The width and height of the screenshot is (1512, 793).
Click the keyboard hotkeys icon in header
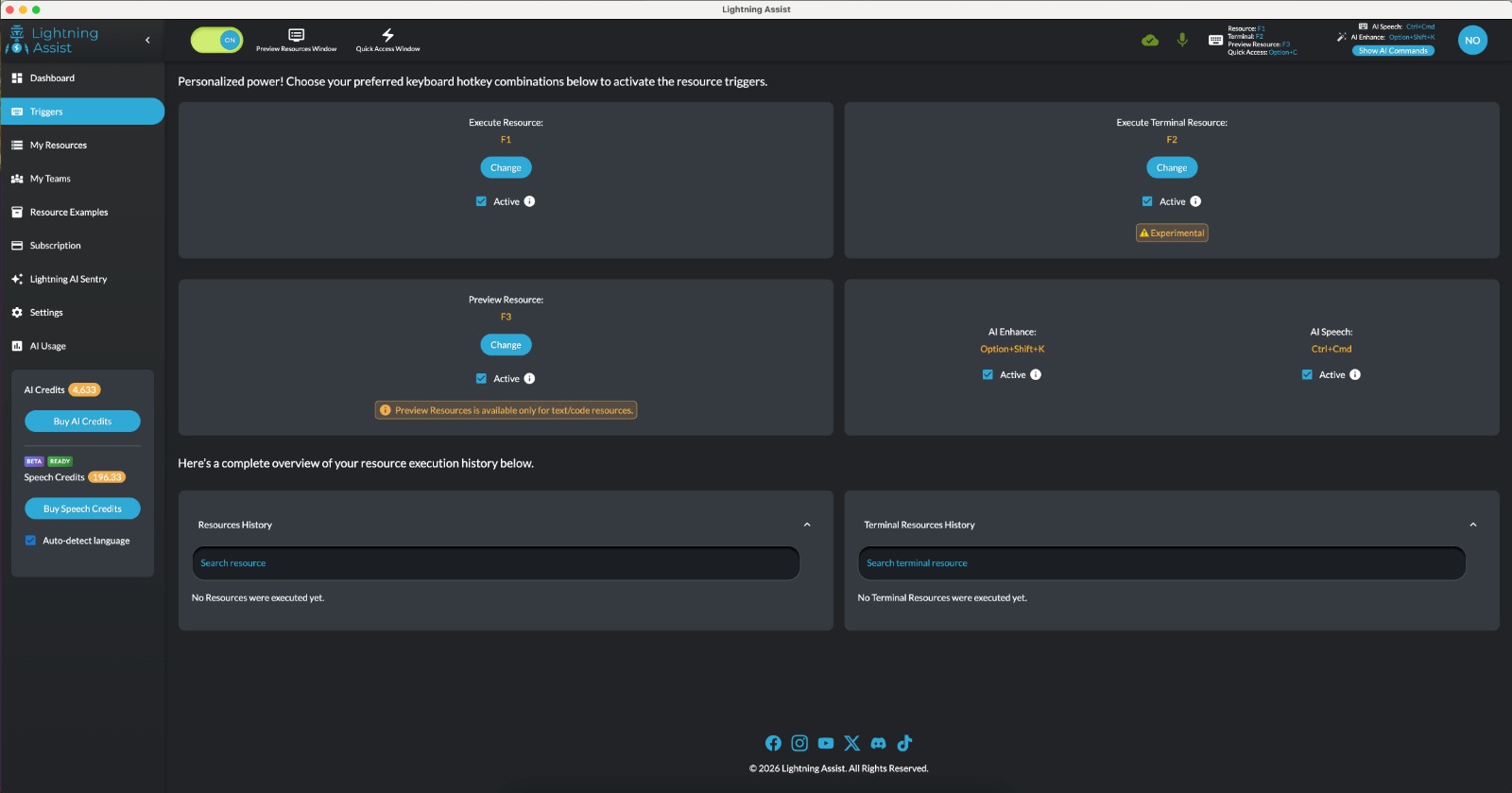coord(1215,40)
